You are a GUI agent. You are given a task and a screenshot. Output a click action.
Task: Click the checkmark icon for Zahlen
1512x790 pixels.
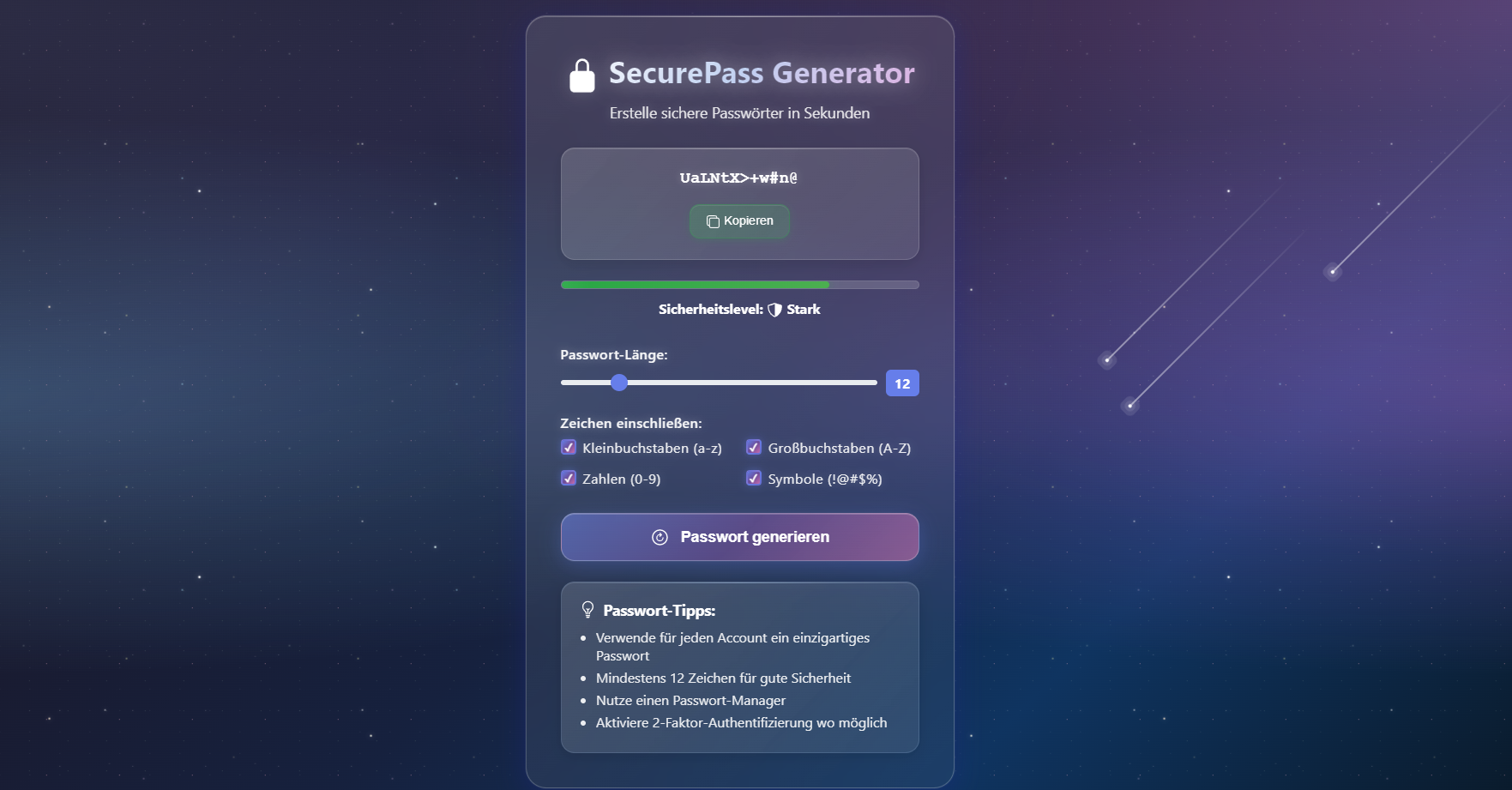click(569, 478)
